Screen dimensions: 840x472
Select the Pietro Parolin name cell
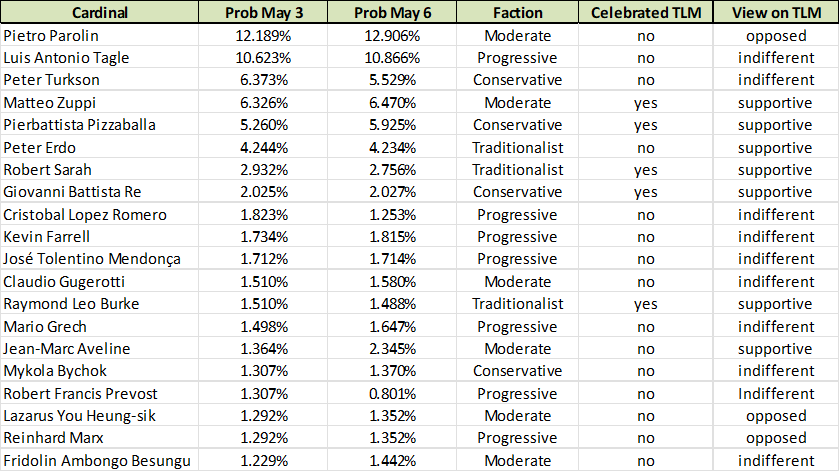[98, 35]
